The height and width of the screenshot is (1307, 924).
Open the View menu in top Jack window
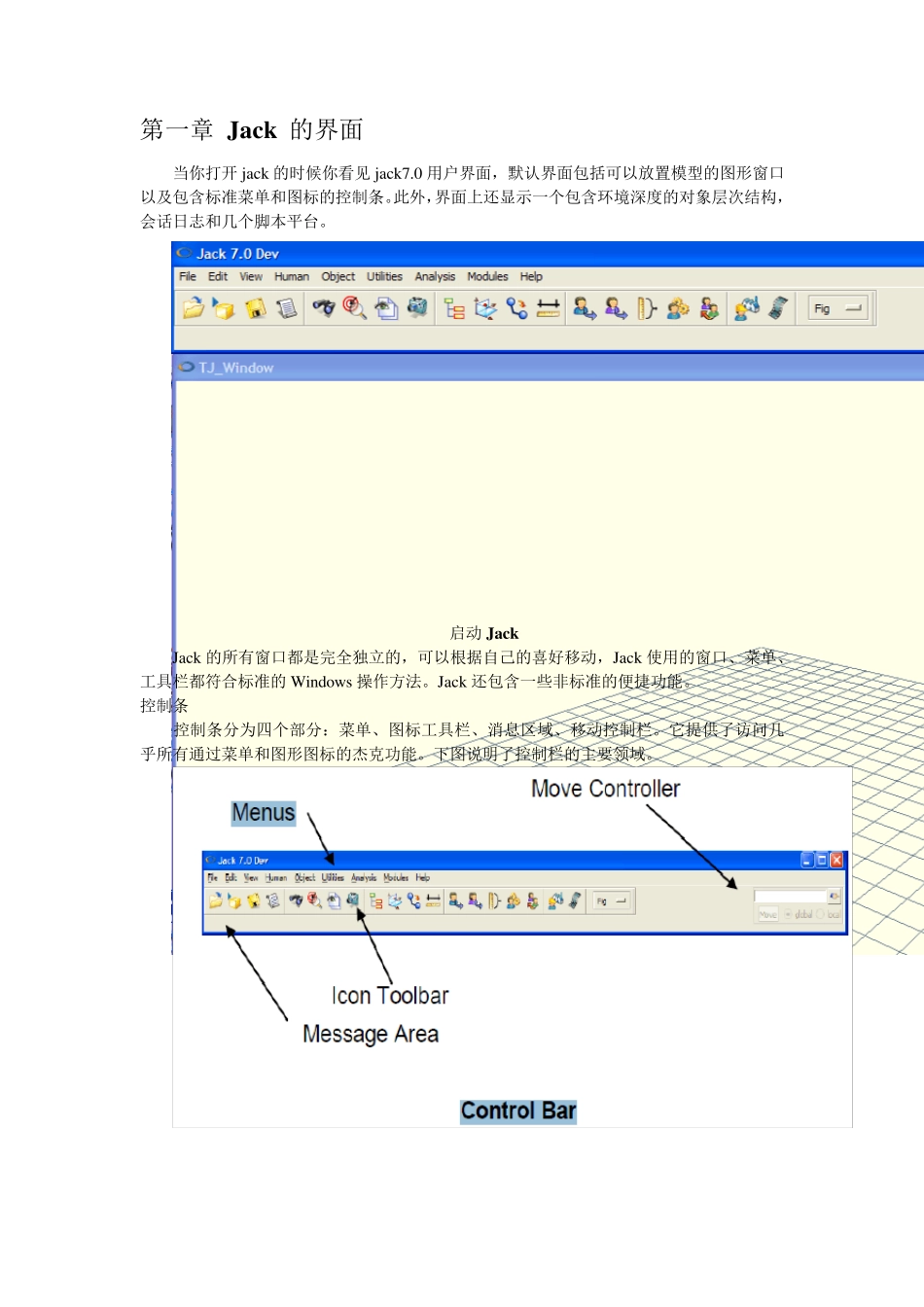tap(251, 276)
